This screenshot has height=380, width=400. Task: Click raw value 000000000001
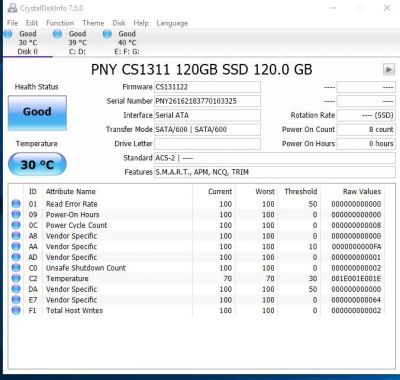click(356, 257)
